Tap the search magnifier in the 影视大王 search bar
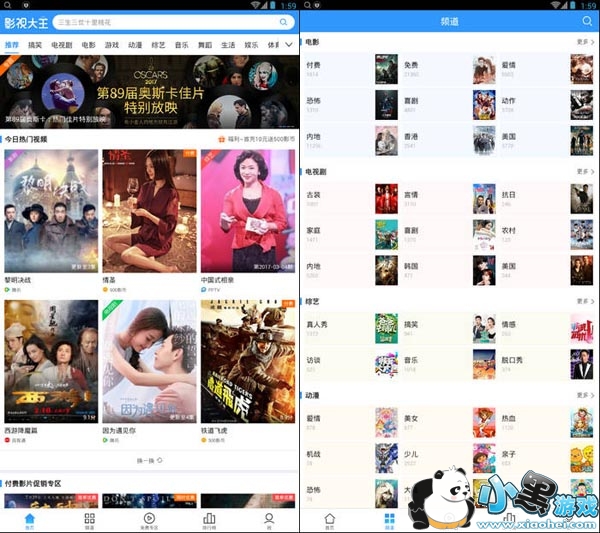600x533 pixels. tap(283, 22)
